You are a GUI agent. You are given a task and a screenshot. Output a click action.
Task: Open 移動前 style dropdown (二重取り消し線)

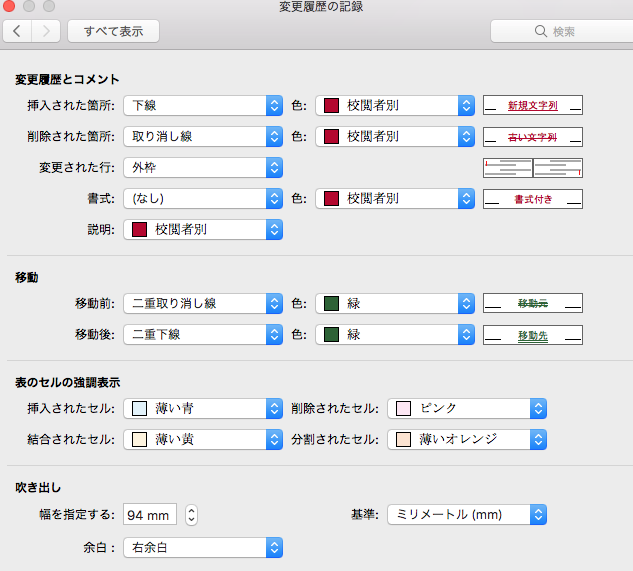[x=203, y=304]
